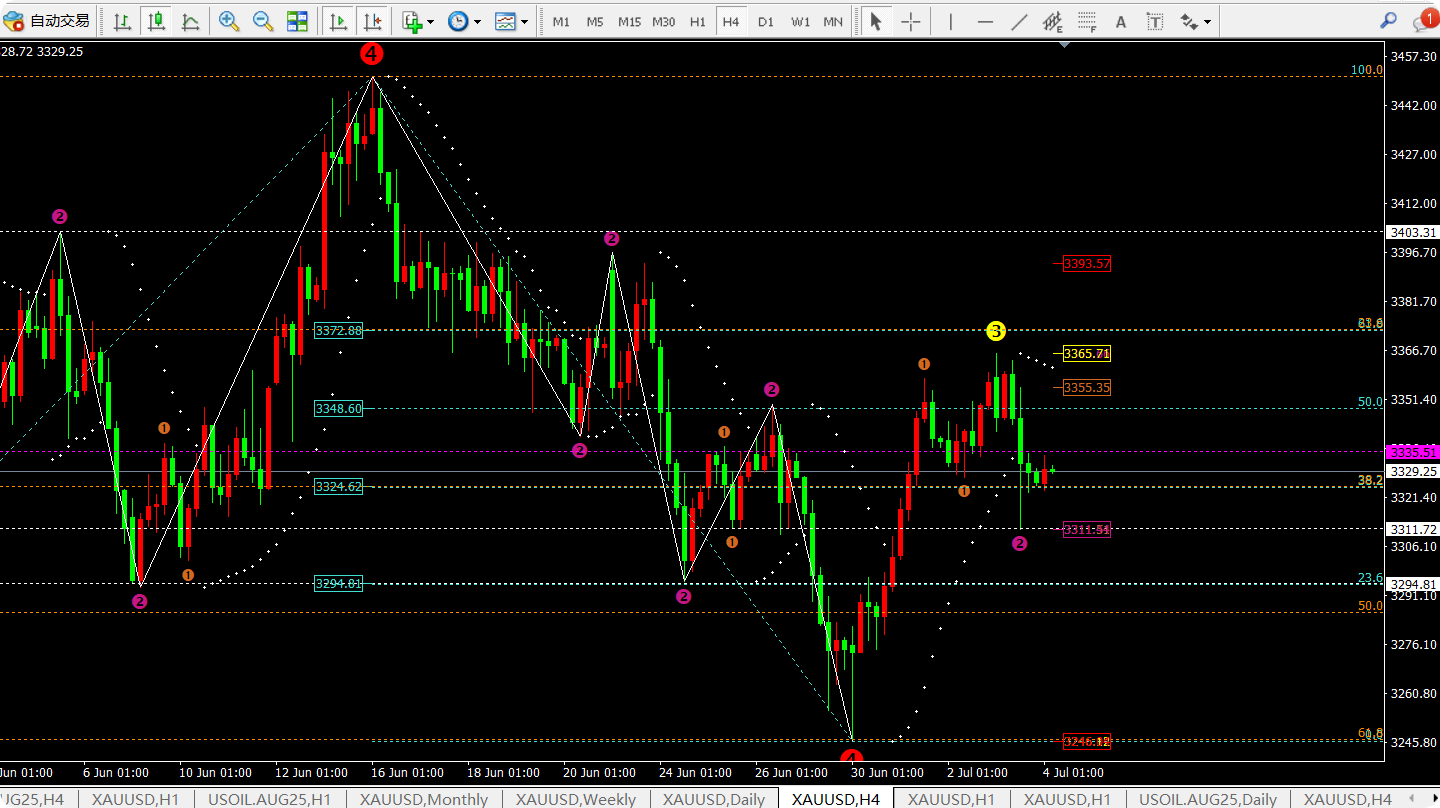Switch chart to candlestick mode
The height and width of the screenshot is (808, 1440).
156,21
